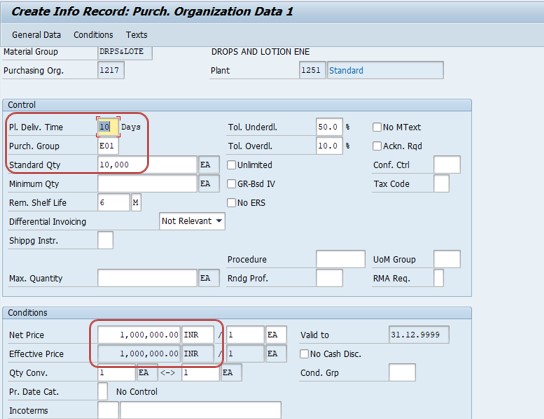This screenshot has height=419, width=544.
Task: Select the Standard info category field
Action: pyautogui.click(x=385, y=70)
